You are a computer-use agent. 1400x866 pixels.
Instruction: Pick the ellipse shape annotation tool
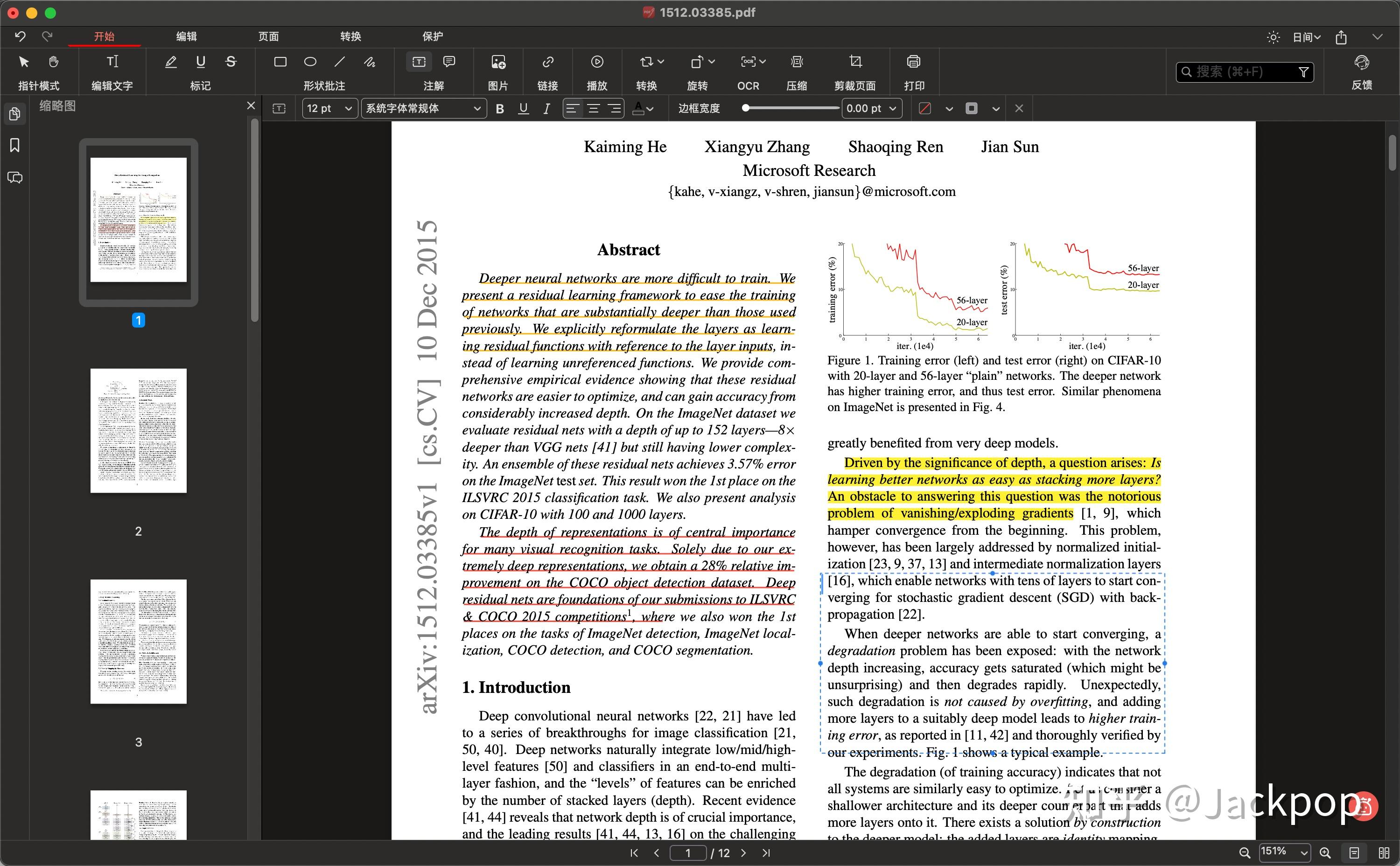pos(310,61)
